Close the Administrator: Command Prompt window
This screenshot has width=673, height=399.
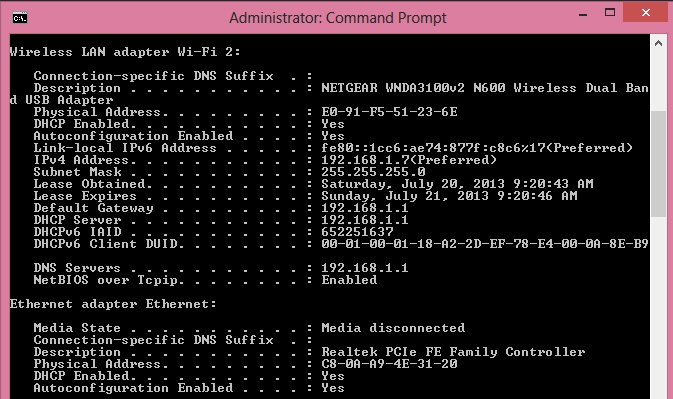point(646,12)
